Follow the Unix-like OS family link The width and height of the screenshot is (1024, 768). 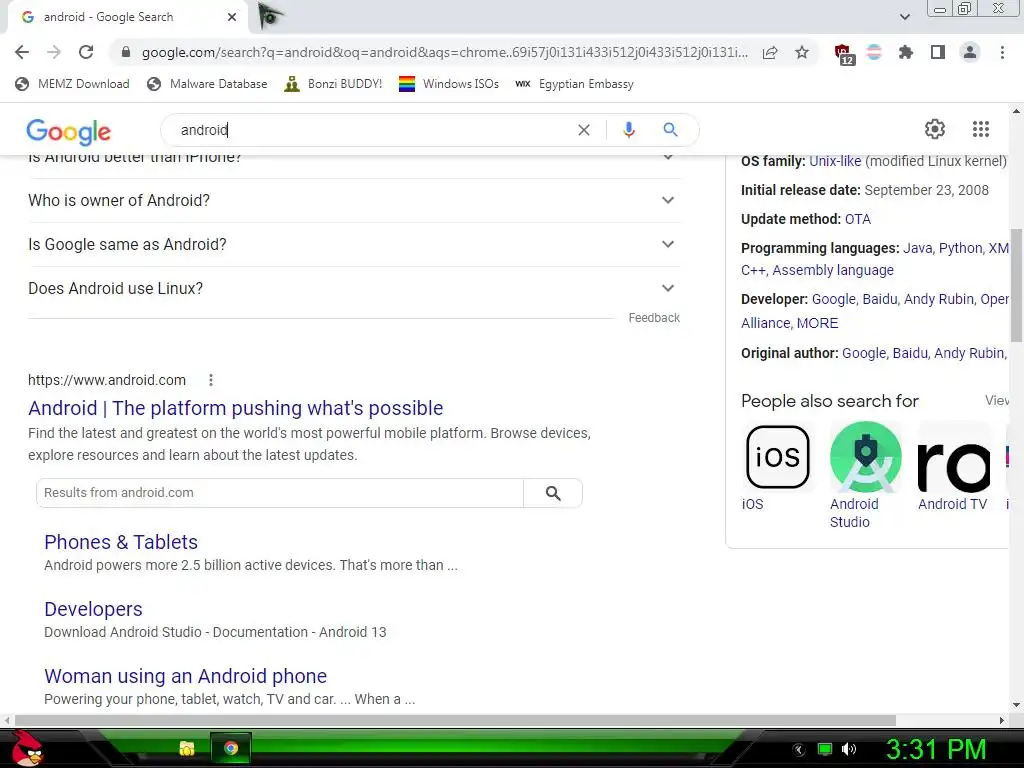point(835,161)
